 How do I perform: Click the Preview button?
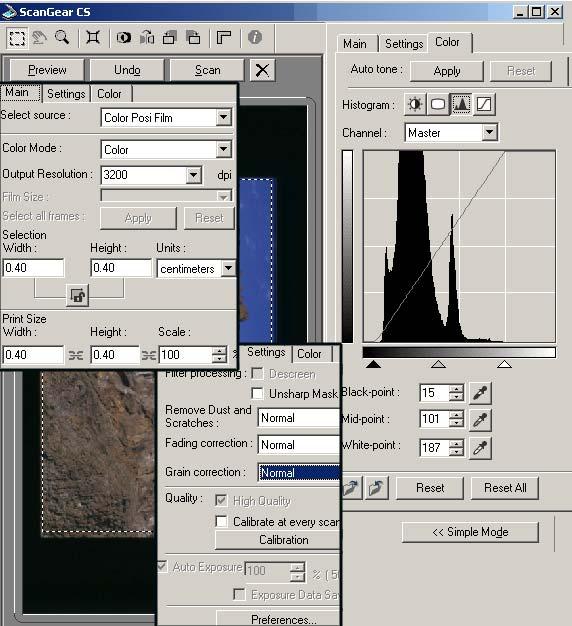tap(47, 70)
